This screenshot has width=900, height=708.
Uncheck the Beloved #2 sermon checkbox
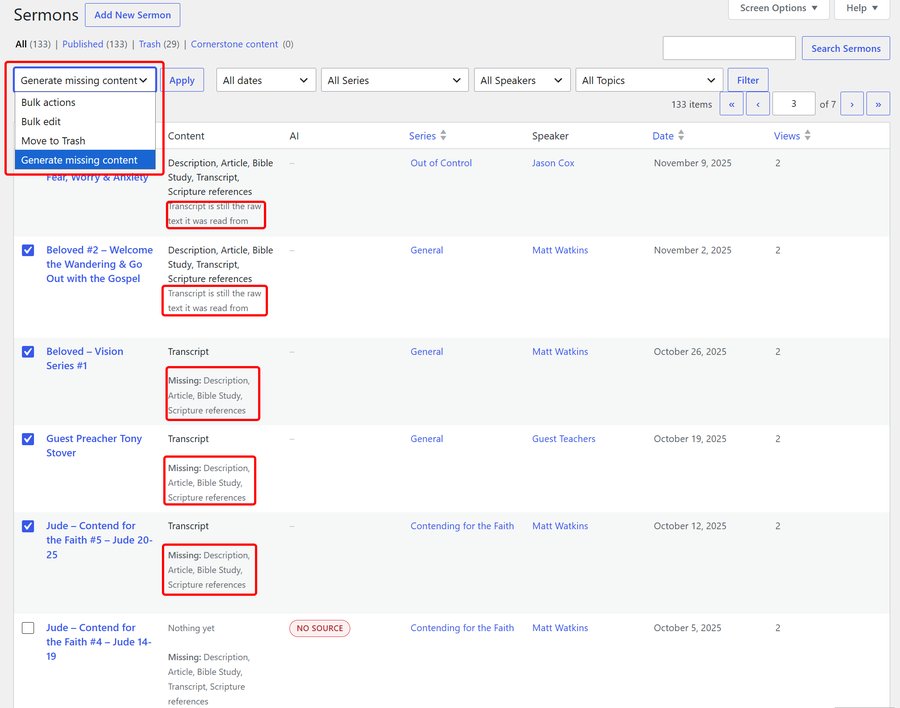pos(28,250)
